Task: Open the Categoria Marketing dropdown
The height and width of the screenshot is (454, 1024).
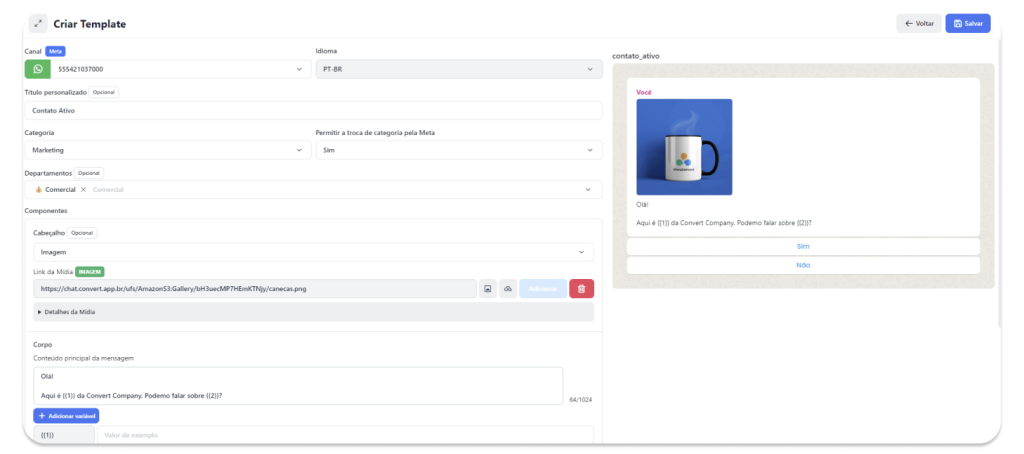Action: tap(168, 150)
